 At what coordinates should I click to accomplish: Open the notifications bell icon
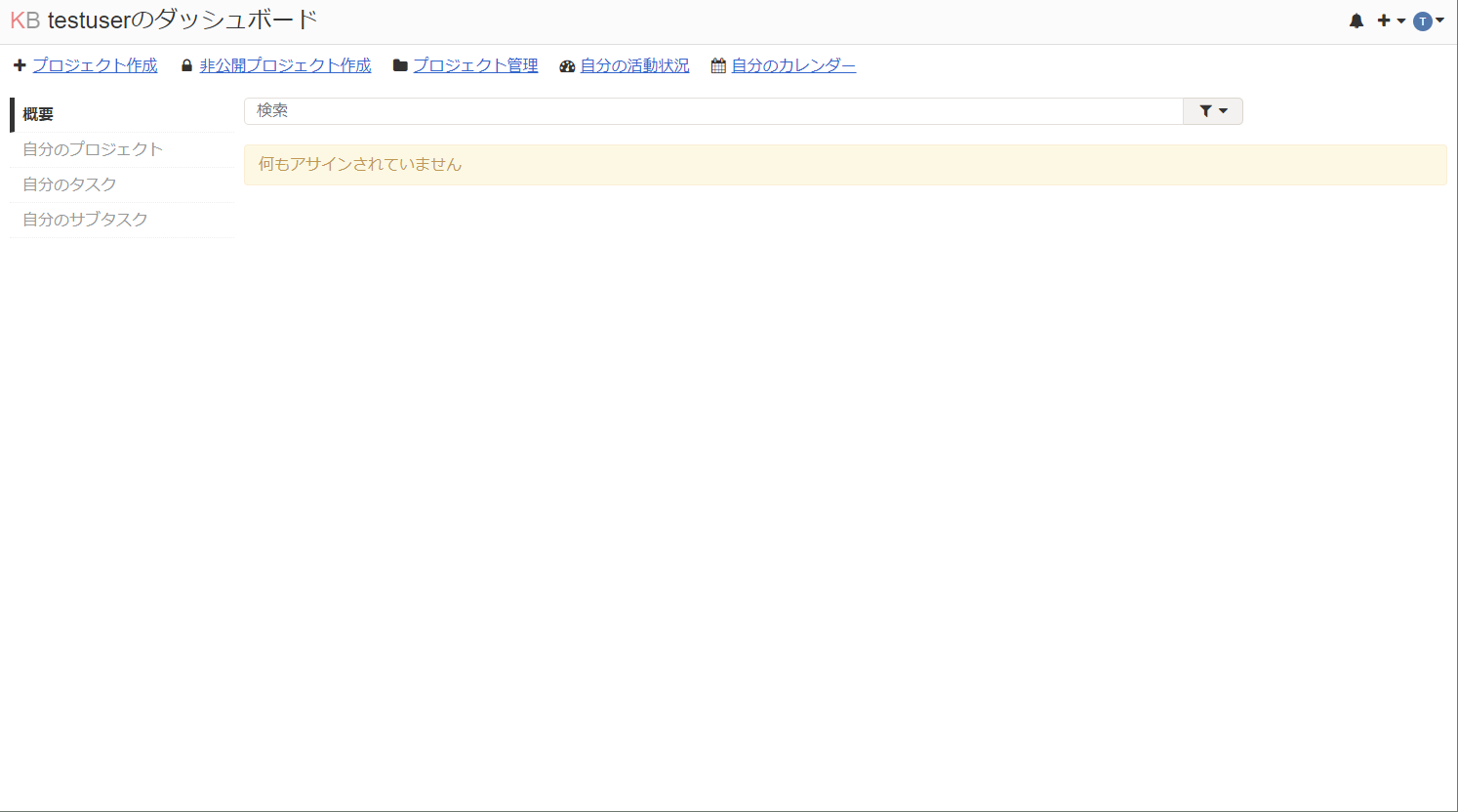click(x=1356, y=20)
